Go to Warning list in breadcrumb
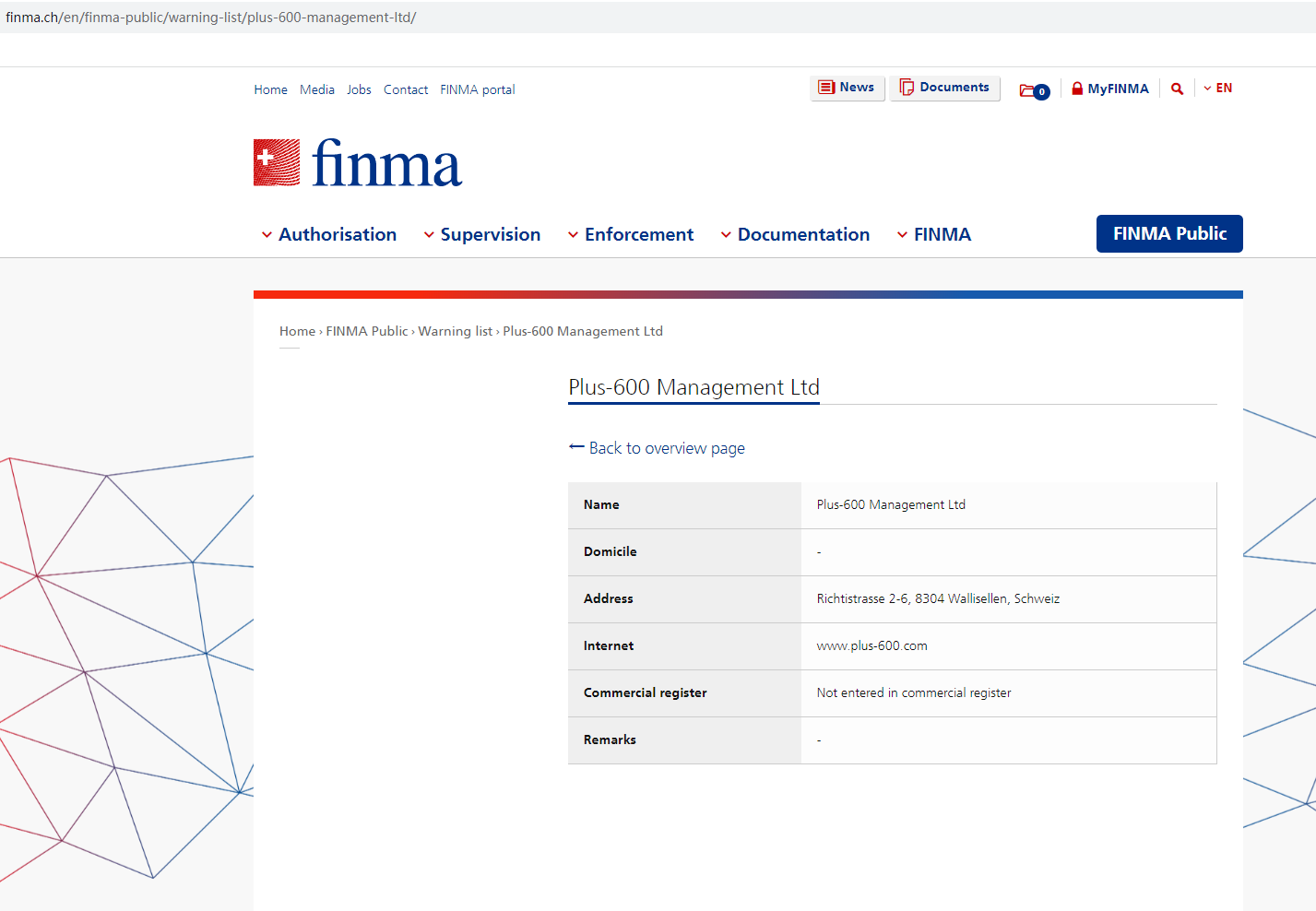Image resolution: width=1316 pixels, height=911 pixels. (456, 331)
